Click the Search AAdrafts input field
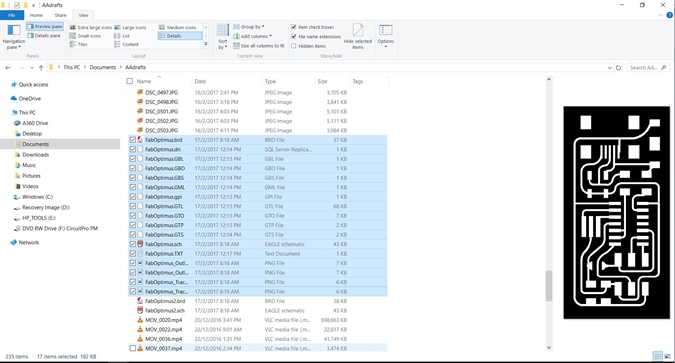The width and height of the screenshot is (675, 363). (647, 68)
